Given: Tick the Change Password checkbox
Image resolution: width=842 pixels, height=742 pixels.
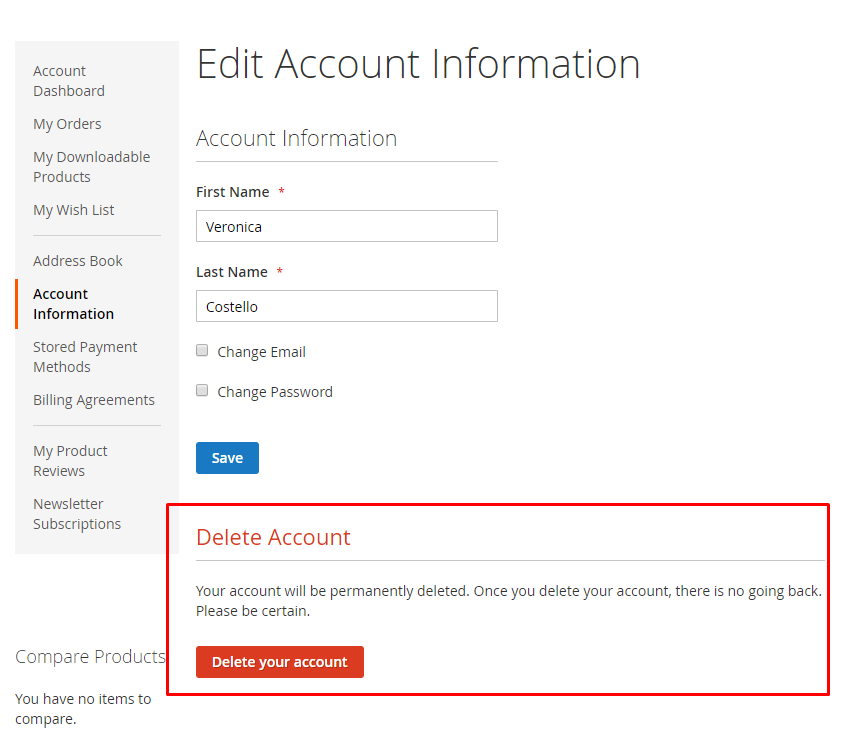Looking at the screenshot, I should coord(202,391).
